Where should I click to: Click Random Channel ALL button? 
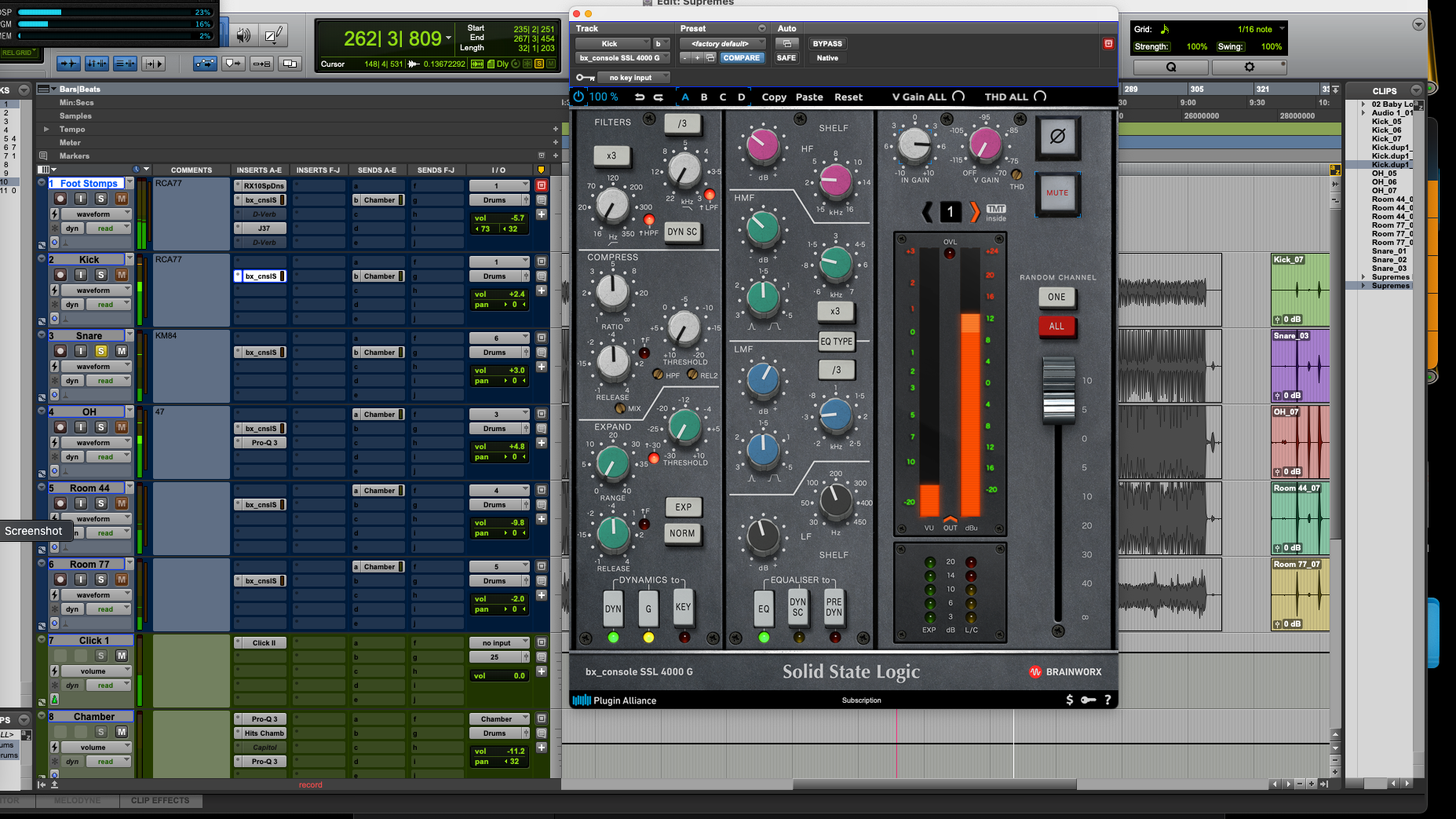[1056, 327]
